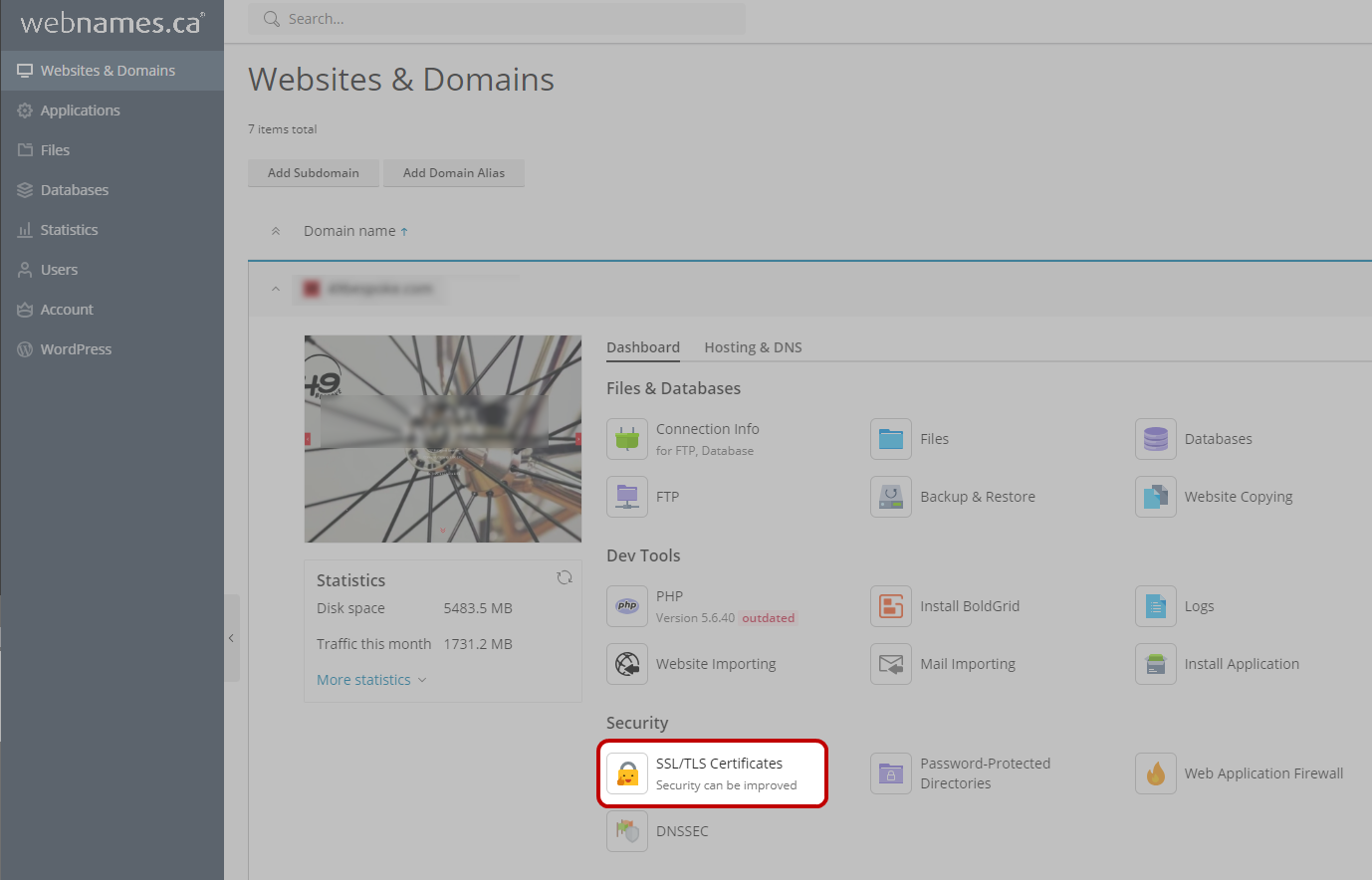Screen dimensions: 1372x880
Task: Open the Website Importing icon
Action: 627,664
